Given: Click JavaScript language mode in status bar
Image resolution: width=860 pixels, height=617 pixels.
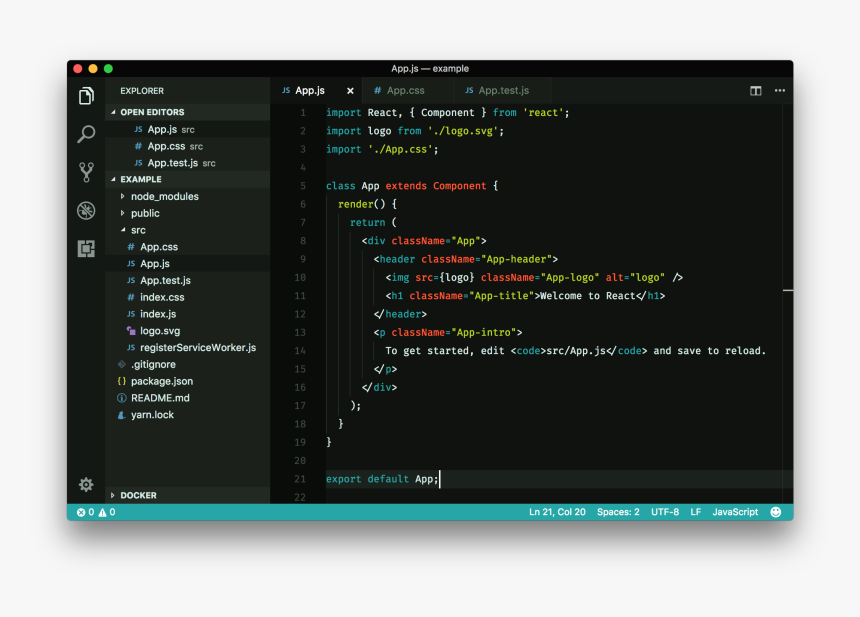Looking at the screenshot, I should 735,511.
